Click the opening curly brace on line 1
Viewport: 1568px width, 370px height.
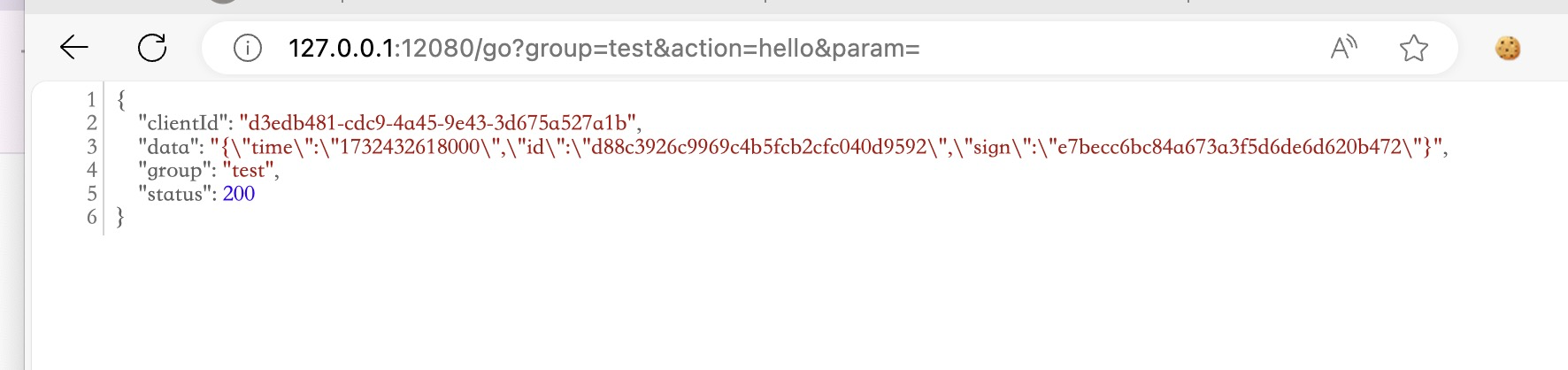tap(121, 99)
